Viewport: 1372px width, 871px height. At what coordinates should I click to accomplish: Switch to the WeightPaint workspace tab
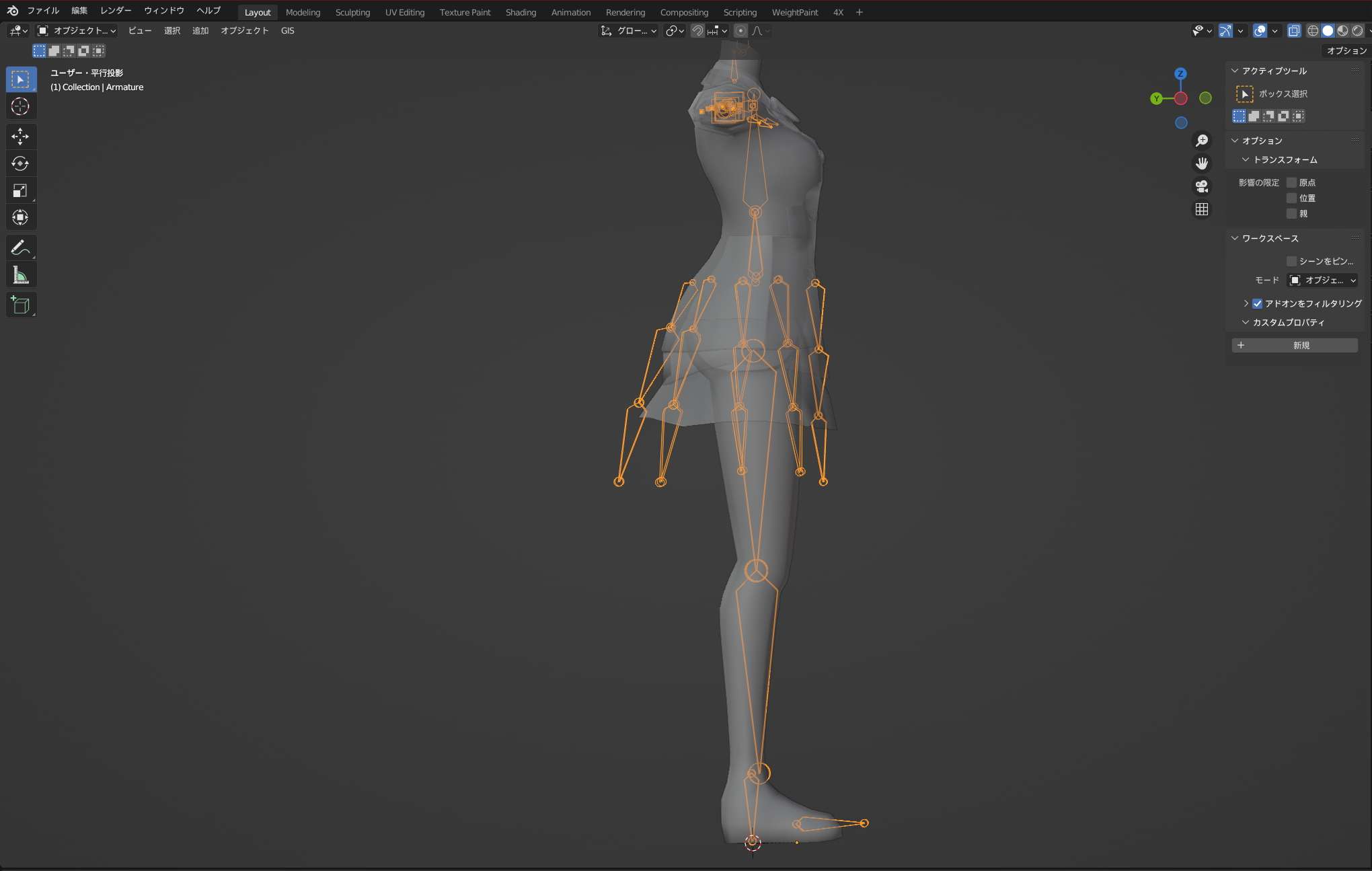tap(795, 12)
